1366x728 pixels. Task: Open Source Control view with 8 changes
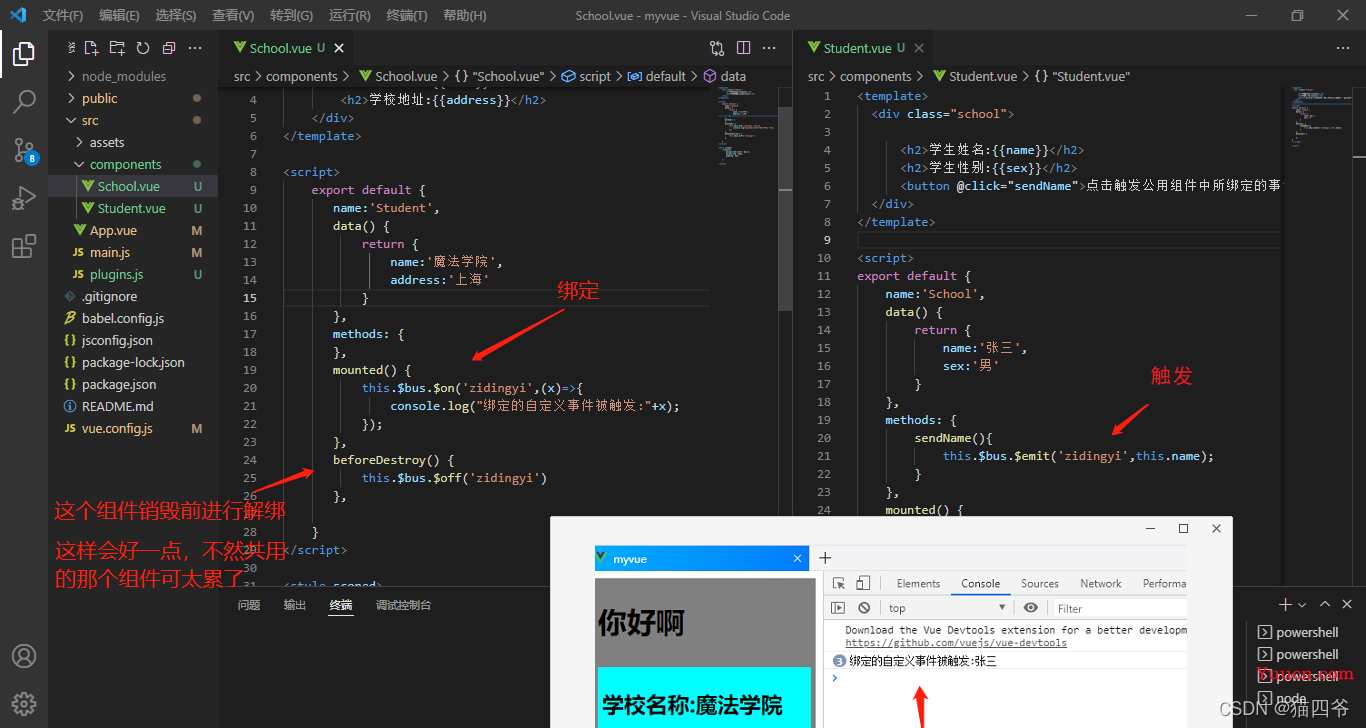point(24,150)
